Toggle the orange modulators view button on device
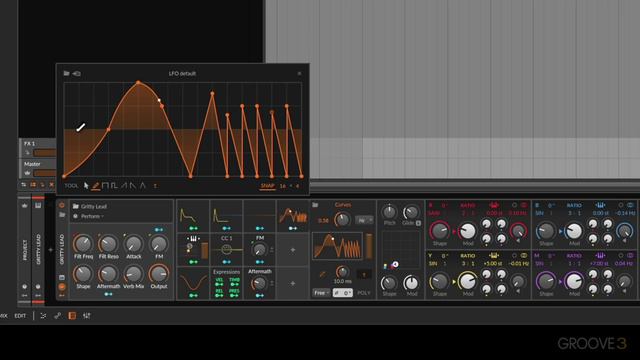640x360 pixels. pos(62,287)
